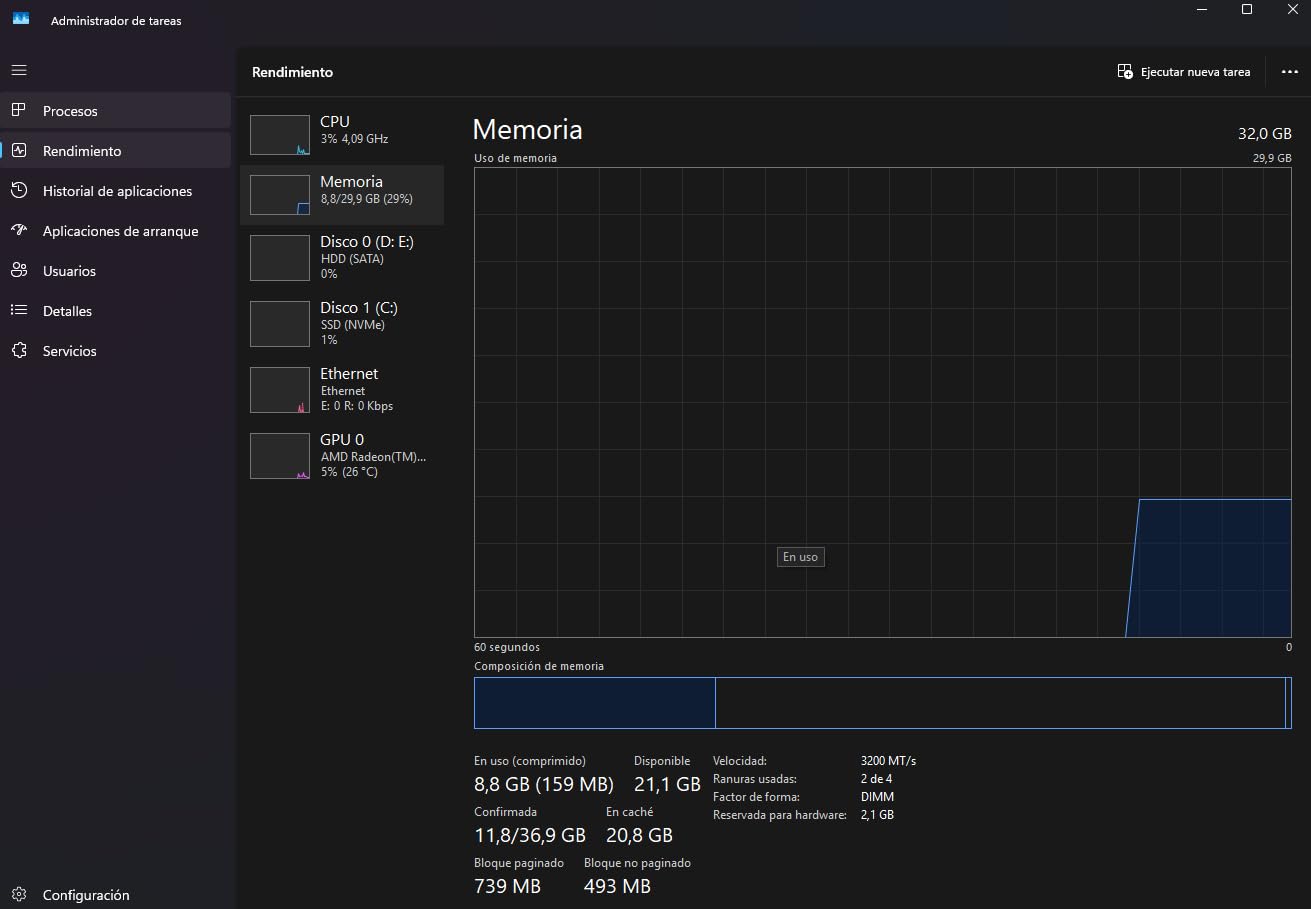The width and height of the screenshot is (1311, 909).
Task: Click the En uso tooltip label
Action: click(800, 557)
